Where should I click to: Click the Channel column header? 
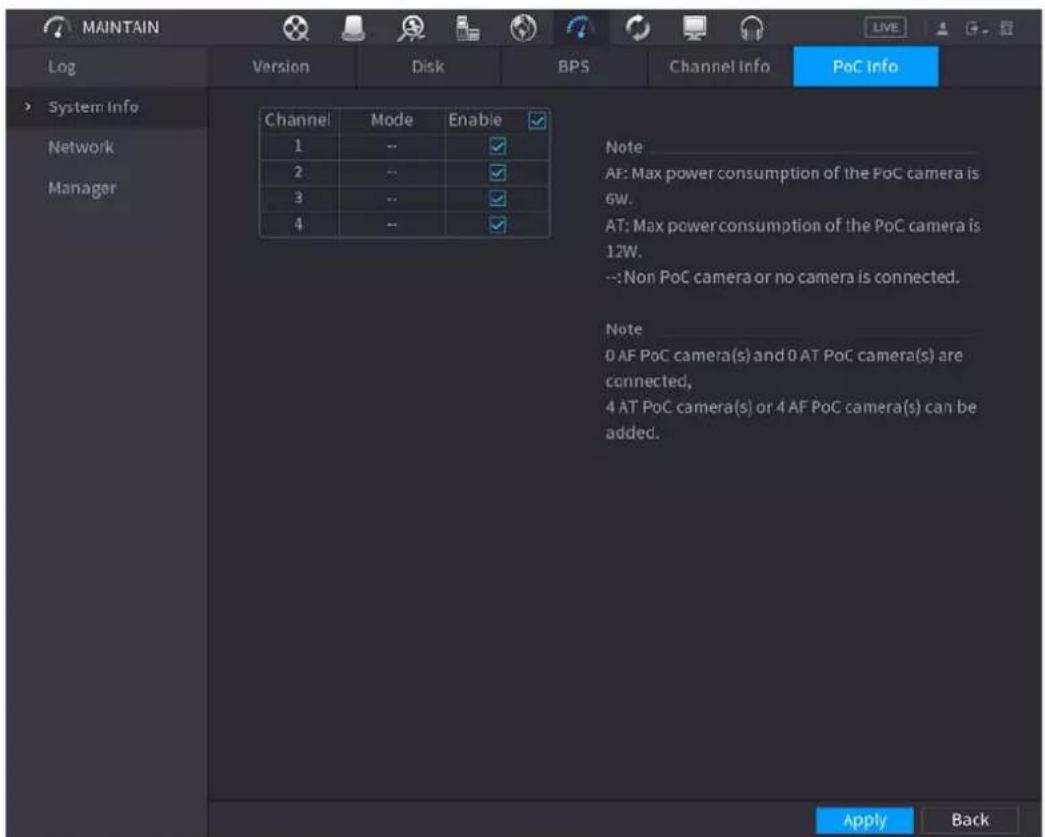point(298,121)
